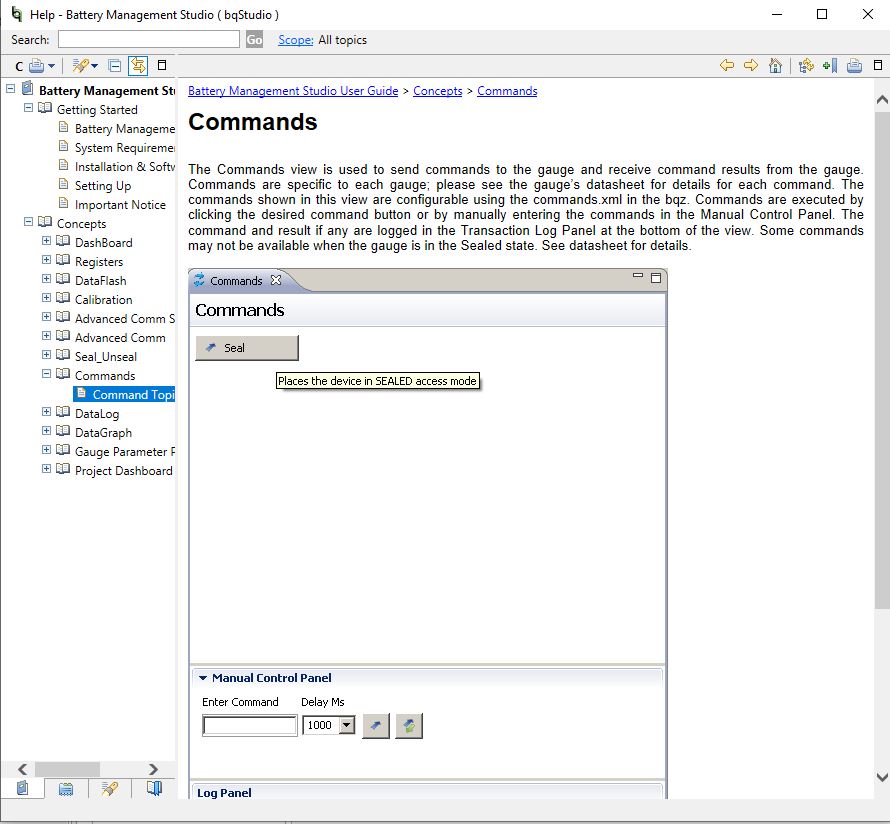Click the green execute icon next to send button
Screen dimensions: 890x824
(409, 726)
